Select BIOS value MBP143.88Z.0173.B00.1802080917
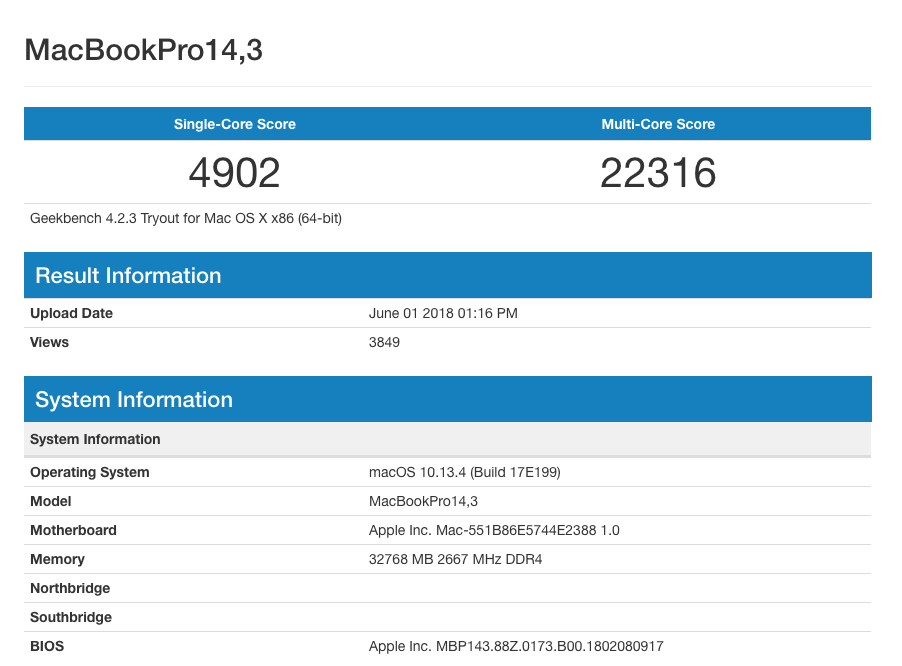Image resolution: width=902 pixels, height=666 pixels. point(516,646)
